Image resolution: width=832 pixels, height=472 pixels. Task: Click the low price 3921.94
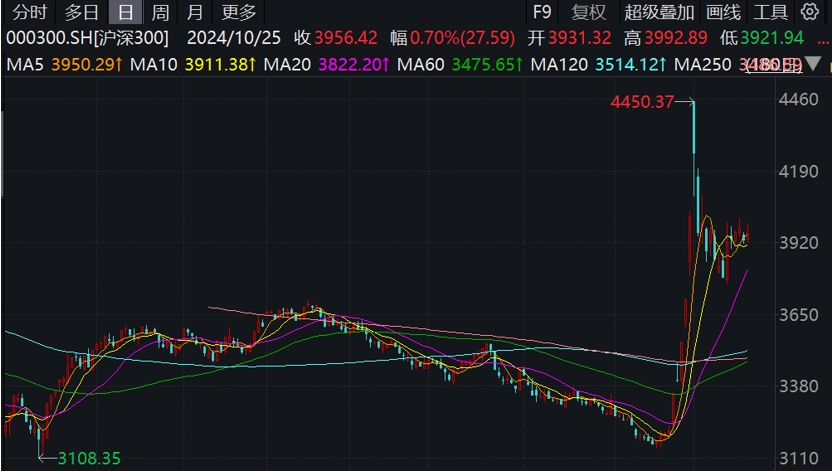(x=772, y=38)
